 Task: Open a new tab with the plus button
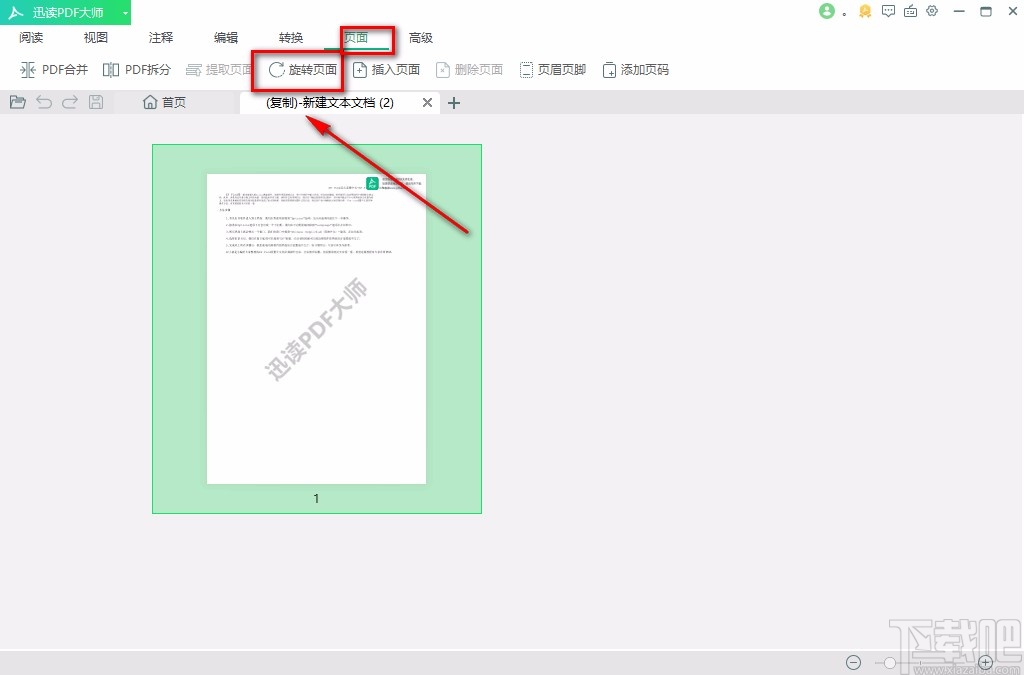454,102
